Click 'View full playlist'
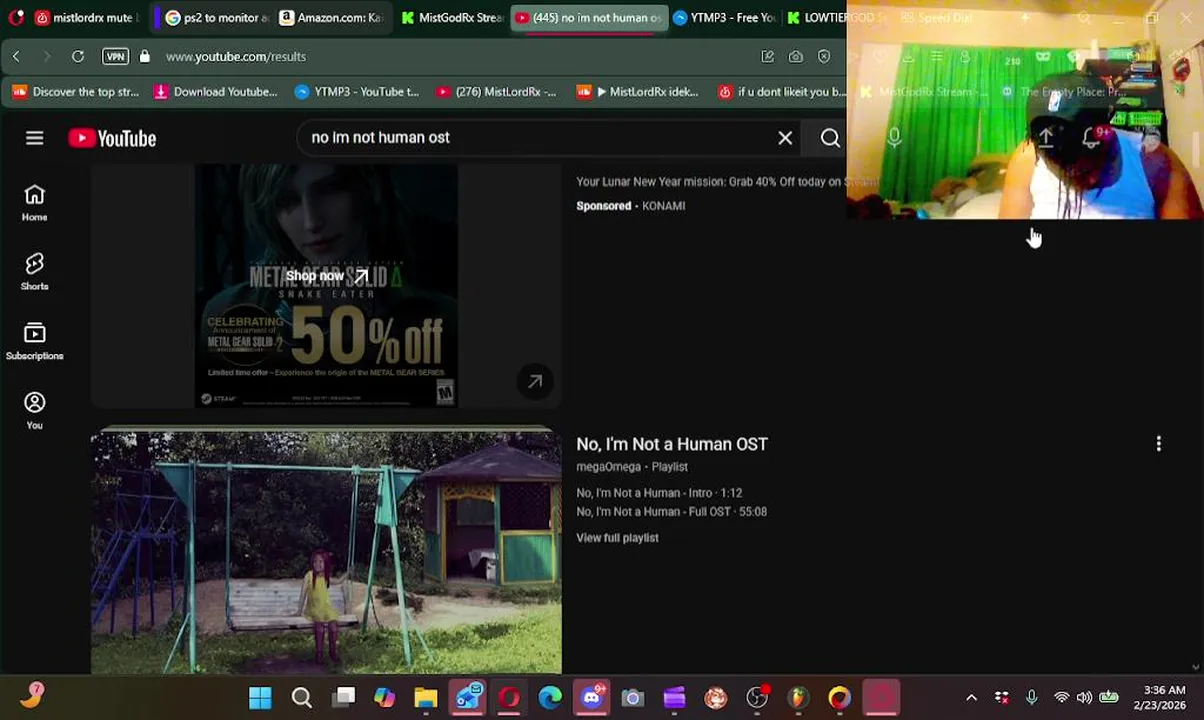The height and width of the screenshot is (720, 1204). coord(617,538)
